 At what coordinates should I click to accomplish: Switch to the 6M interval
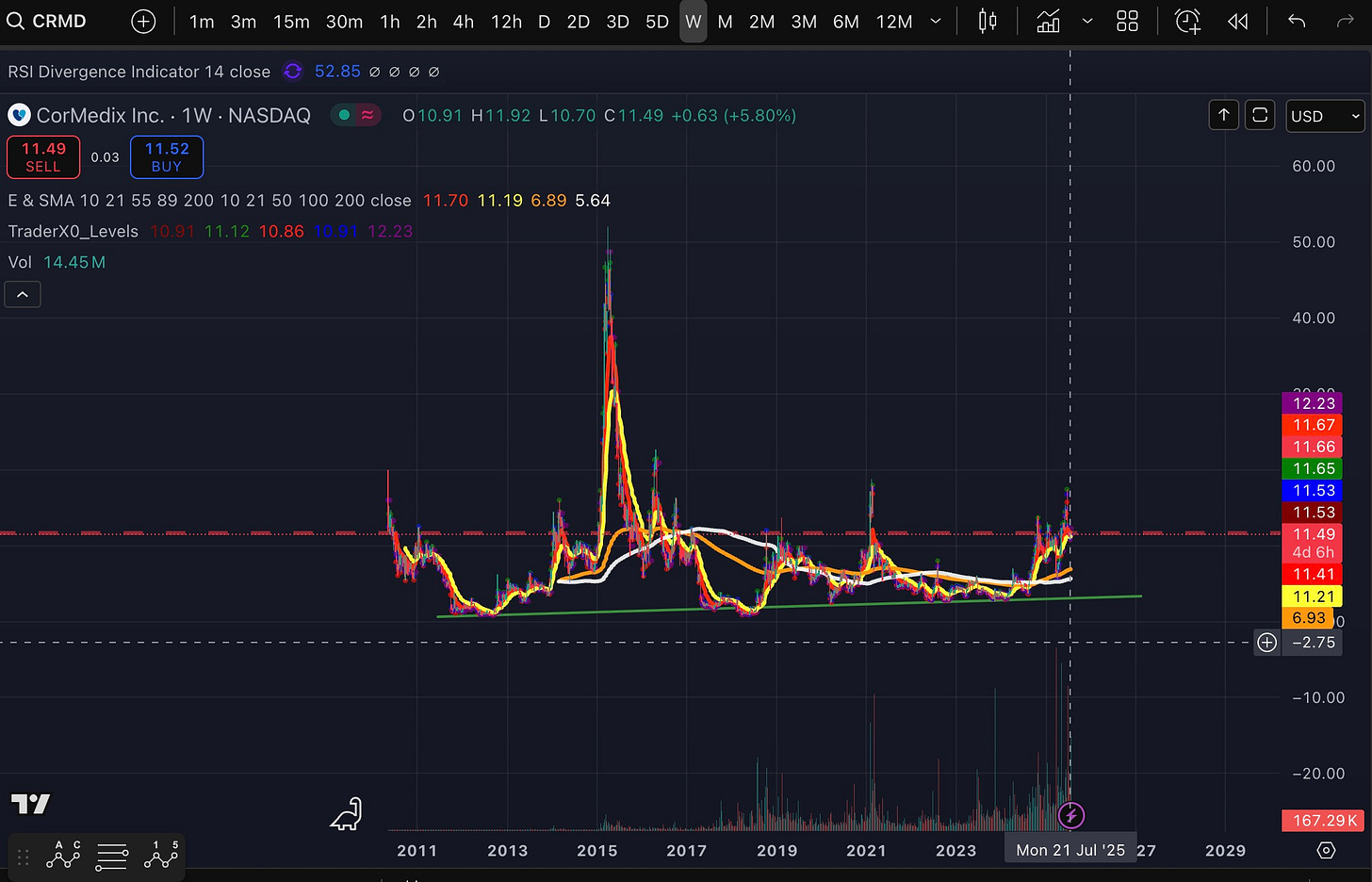846,21
